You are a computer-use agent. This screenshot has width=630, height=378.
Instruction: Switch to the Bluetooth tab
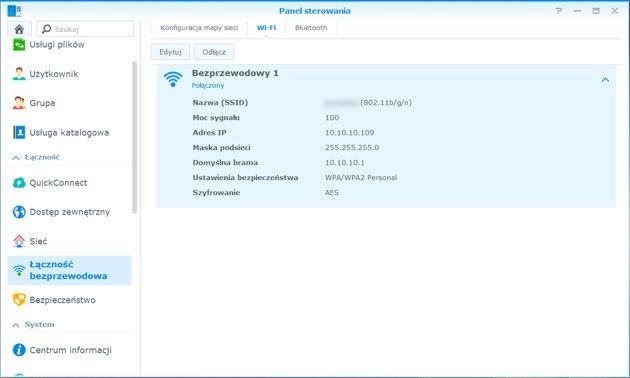[311, 28]
